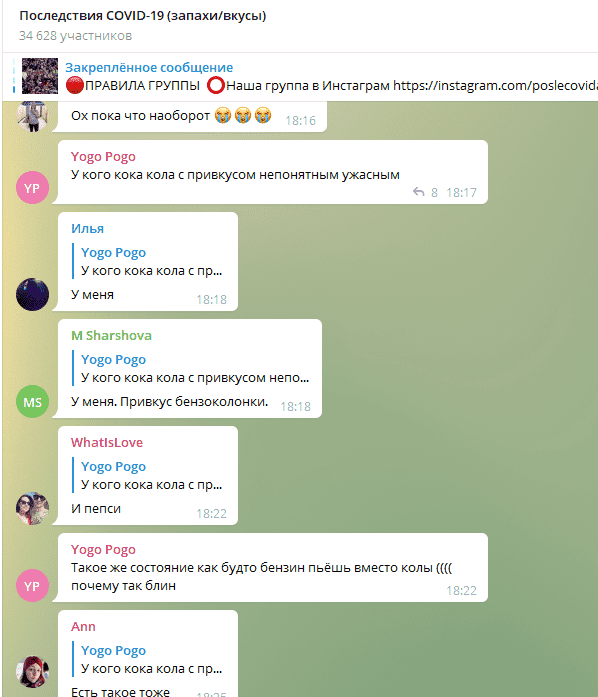Jump to quoted message in M Sharshova's reply
Viewport: 598px width, 697px height.
[x=193, y=369]
